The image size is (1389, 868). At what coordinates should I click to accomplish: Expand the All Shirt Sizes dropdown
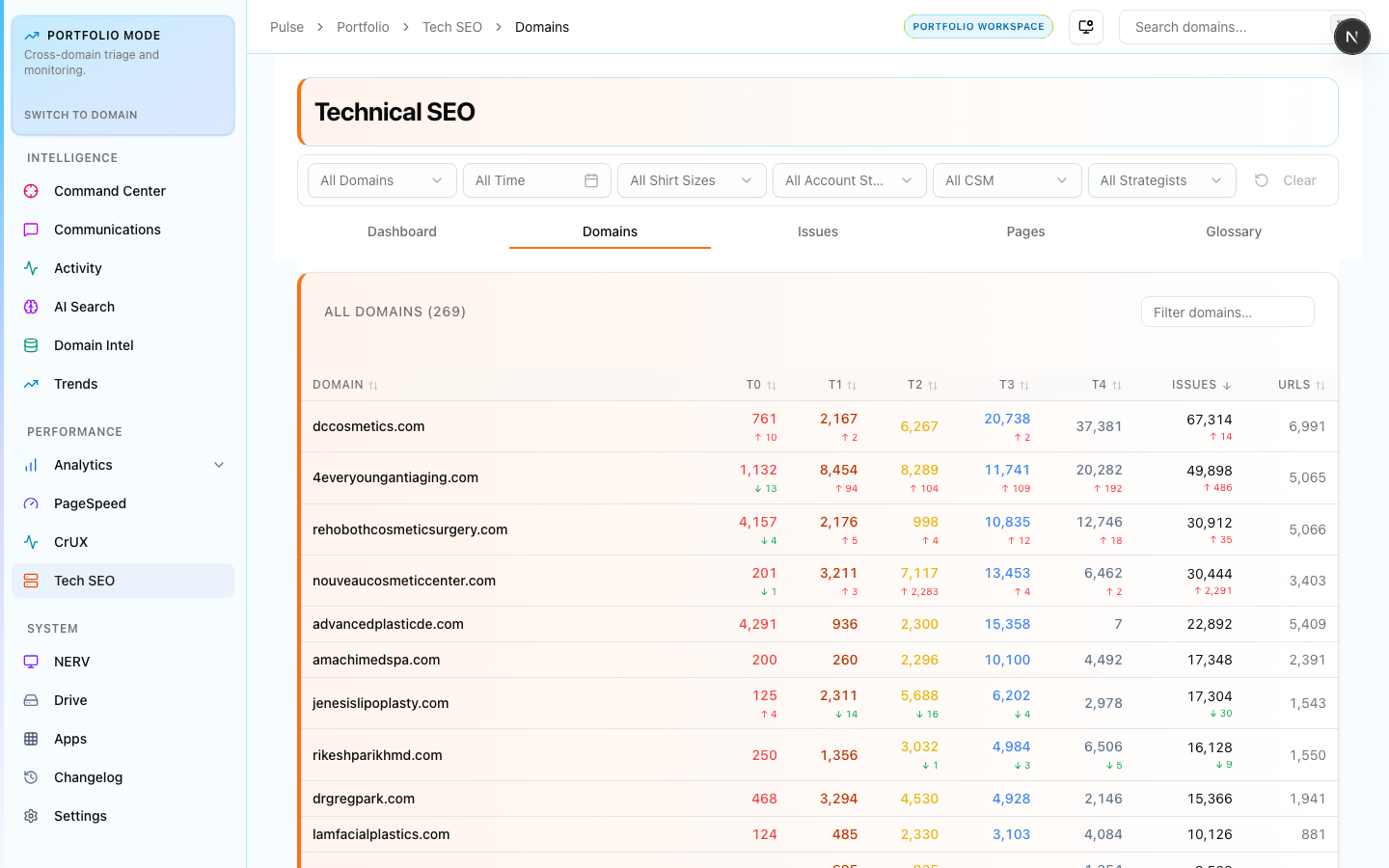tap(691, 180)
